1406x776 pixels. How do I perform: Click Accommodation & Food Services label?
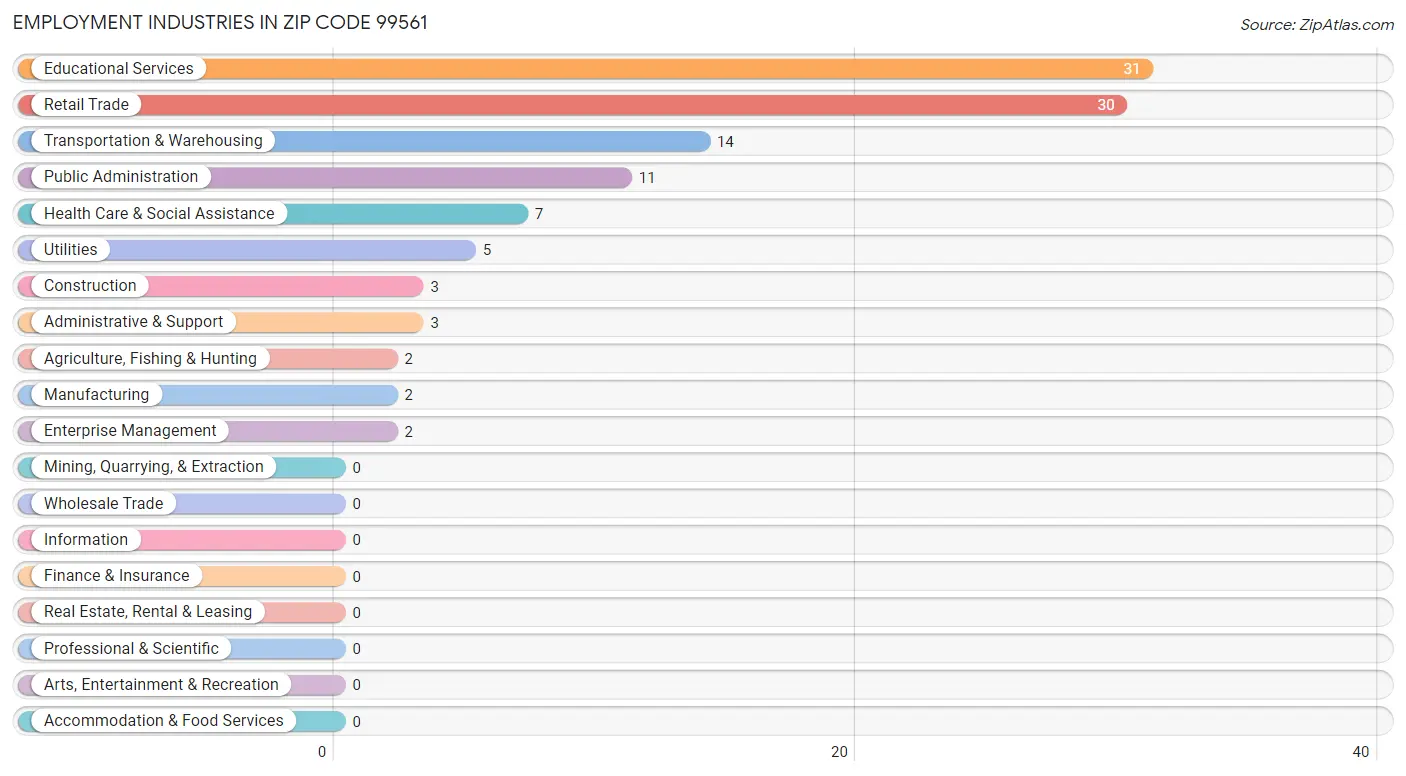(x=164, y=721)
